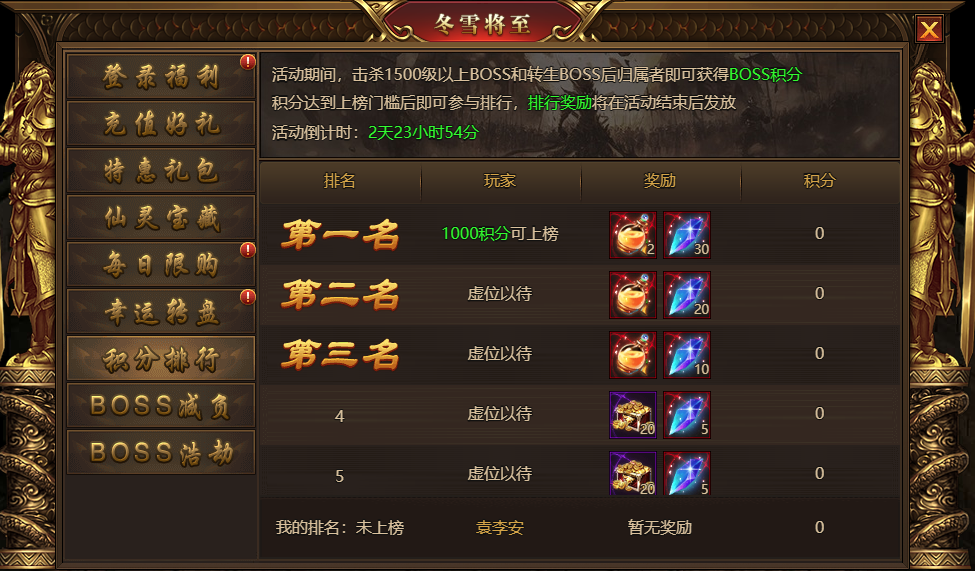This screenshot has height=571, width=975.
Task: Click rank 5 blue crystal reward icon
Action: pos(686,474)
